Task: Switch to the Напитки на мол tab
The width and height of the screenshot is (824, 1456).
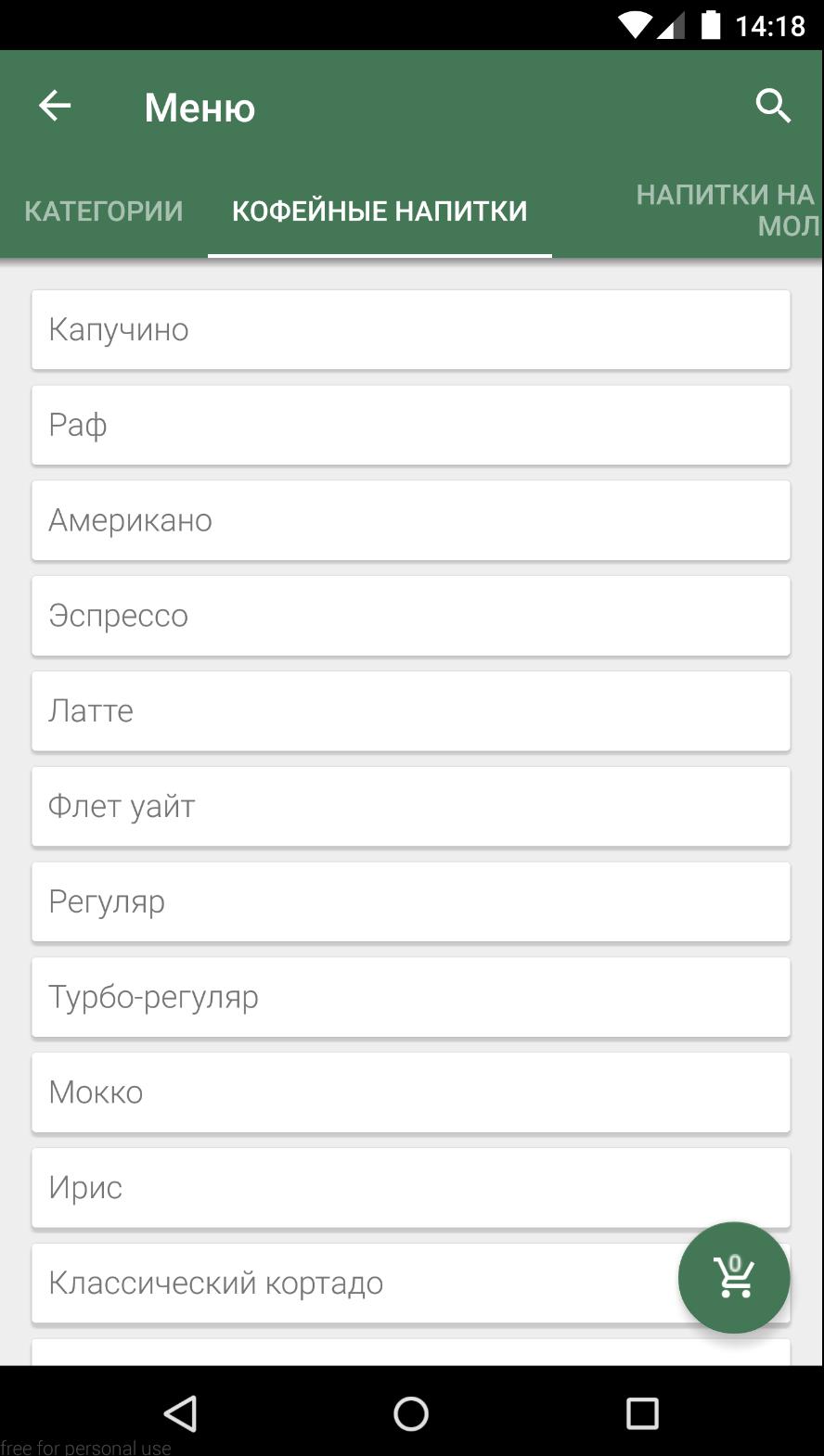Action: 725,210
